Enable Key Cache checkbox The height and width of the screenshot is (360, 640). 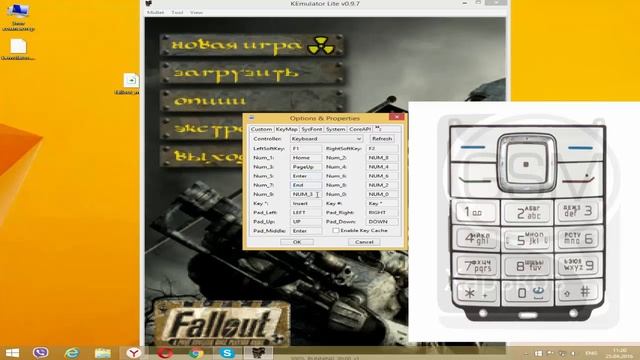336,231
